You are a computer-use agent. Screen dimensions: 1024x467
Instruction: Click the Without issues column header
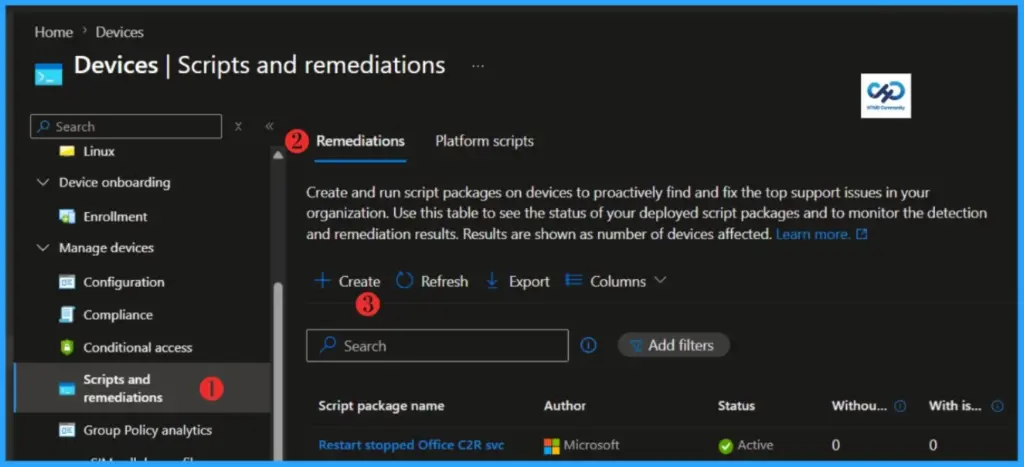pos(859,406)
